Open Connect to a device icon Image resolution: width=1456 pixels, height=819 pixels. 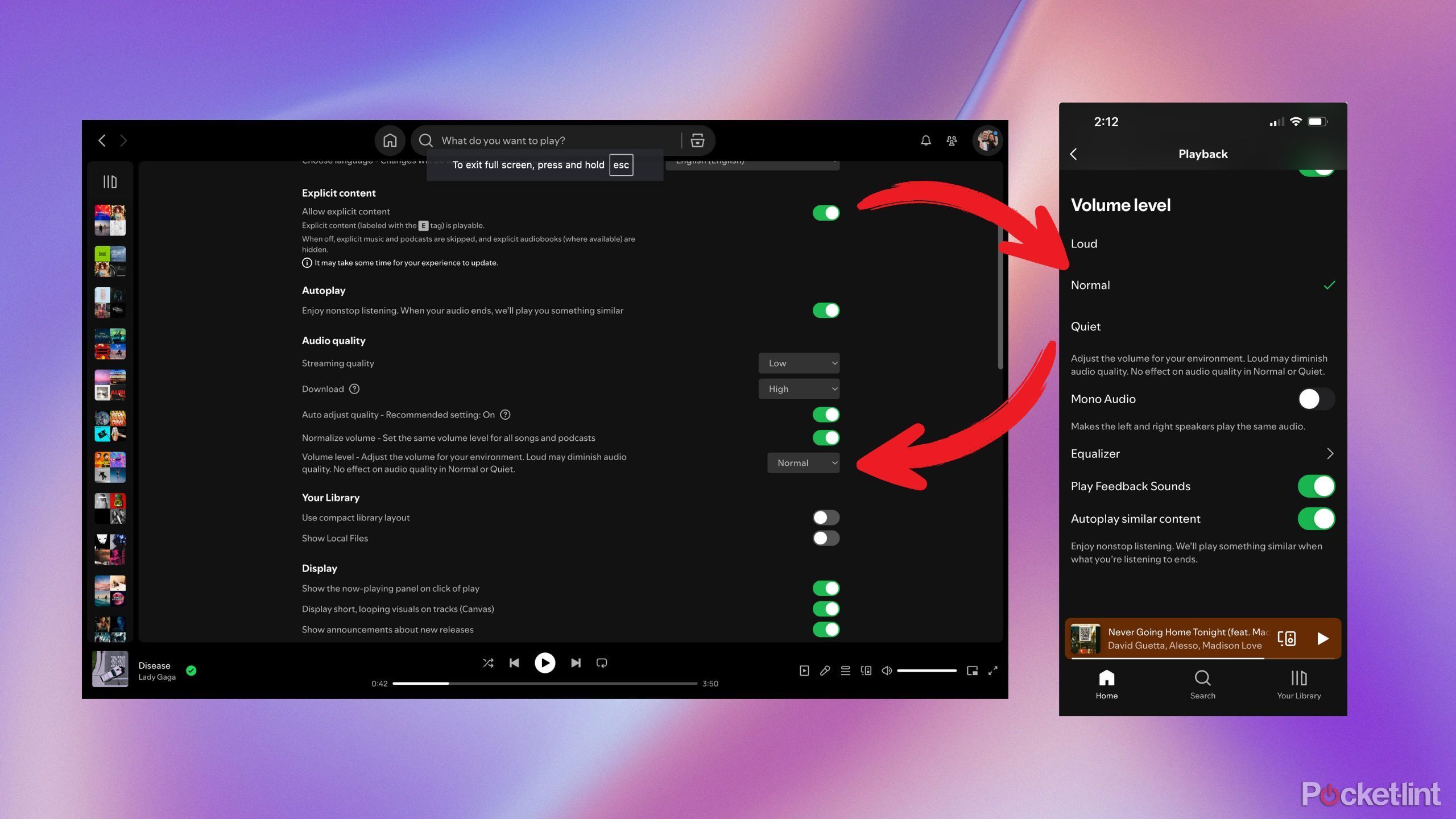tap(866, 671)
